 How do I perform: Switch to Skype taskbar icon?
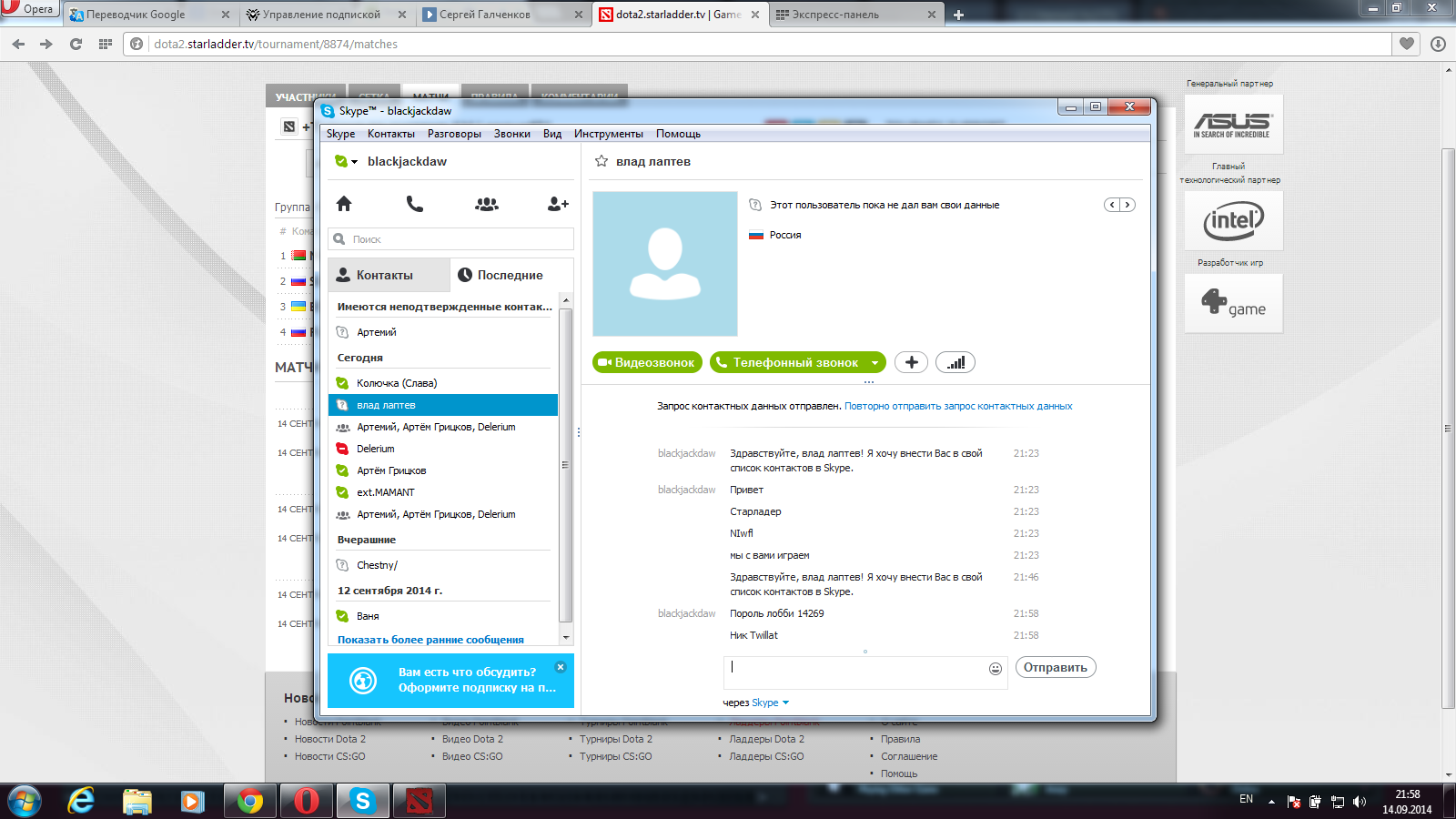(x=363, y=801)
